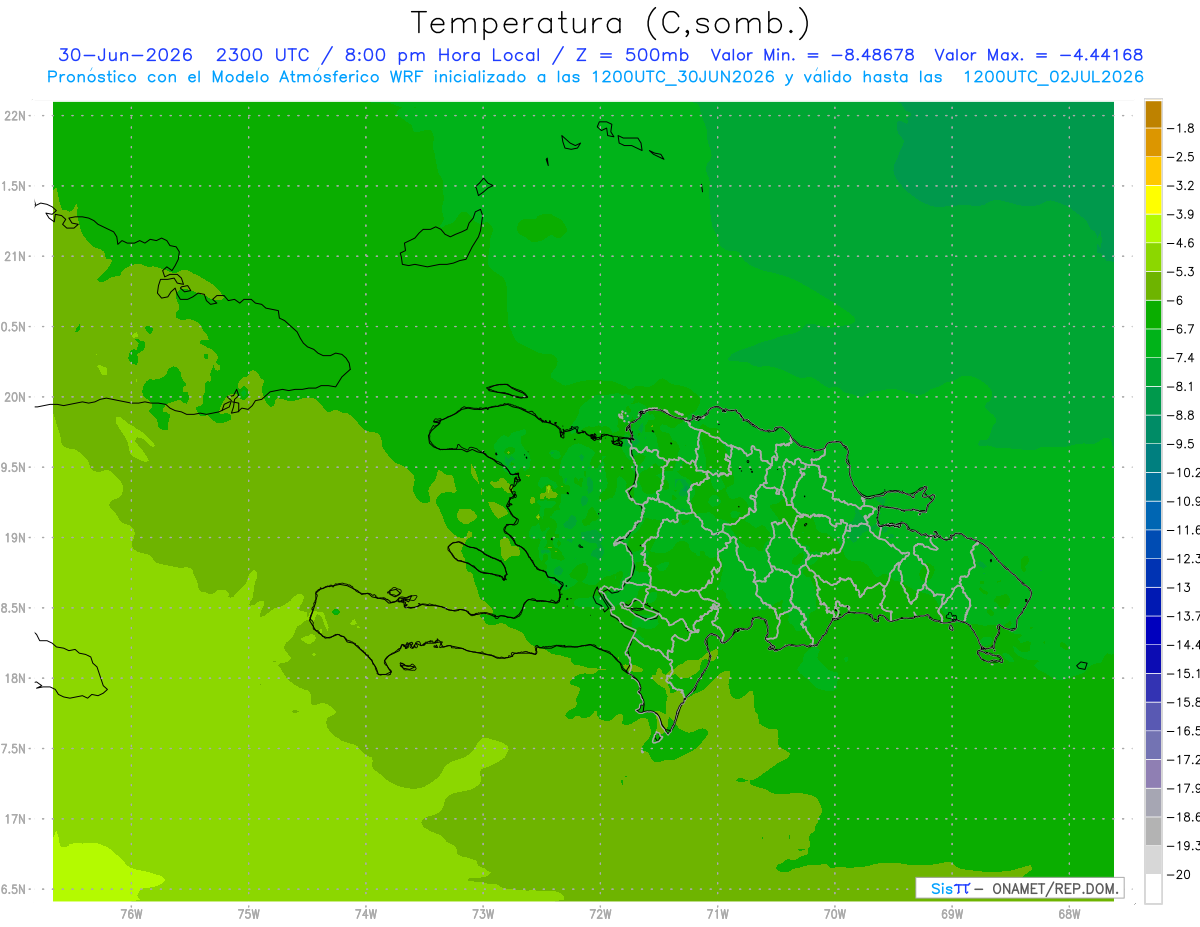Click the "-18.6" colorbar value
This screenshot has width=1200, height=927.
point(1184,816)
